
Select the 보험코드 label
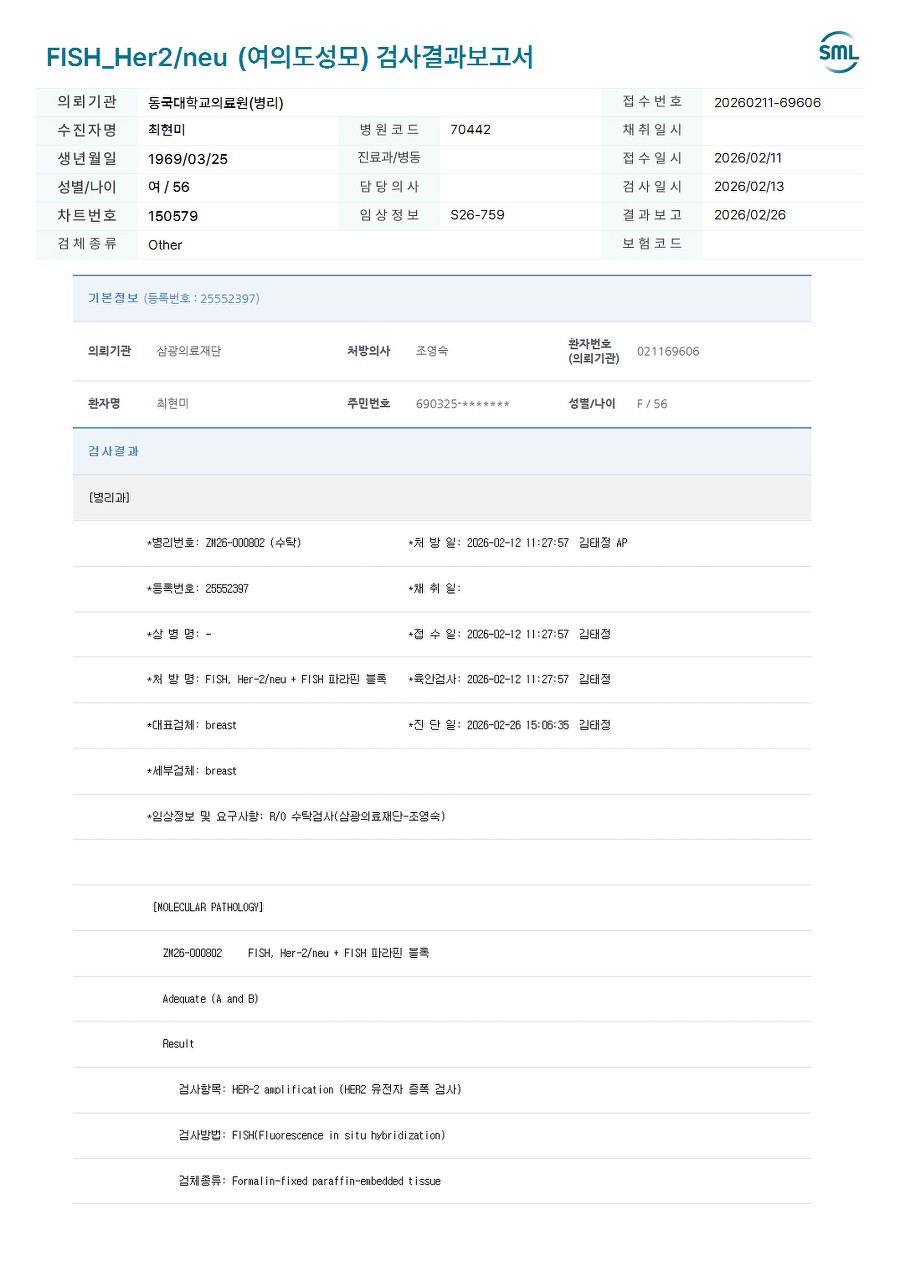[652, 243]
